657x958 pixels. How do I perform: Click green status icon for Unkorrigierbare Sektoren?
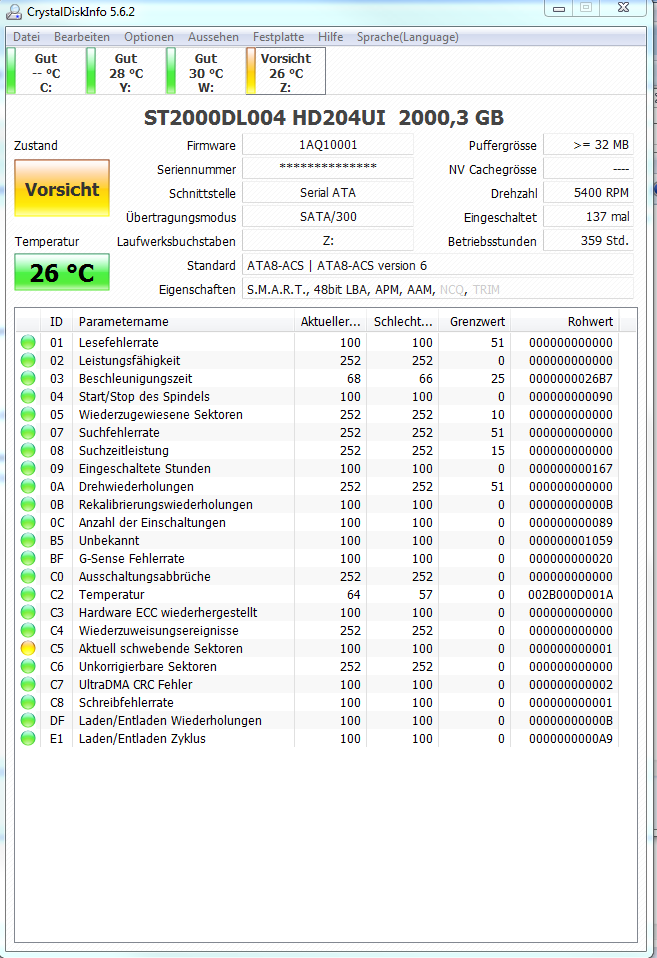click(x=28, y=666)
